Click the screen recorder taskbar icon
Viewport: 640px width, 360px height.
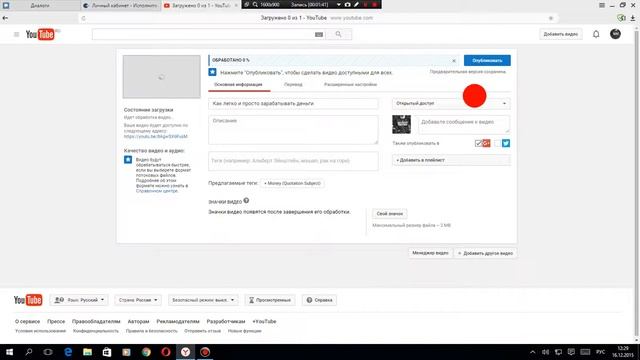[x=205, y=352]
